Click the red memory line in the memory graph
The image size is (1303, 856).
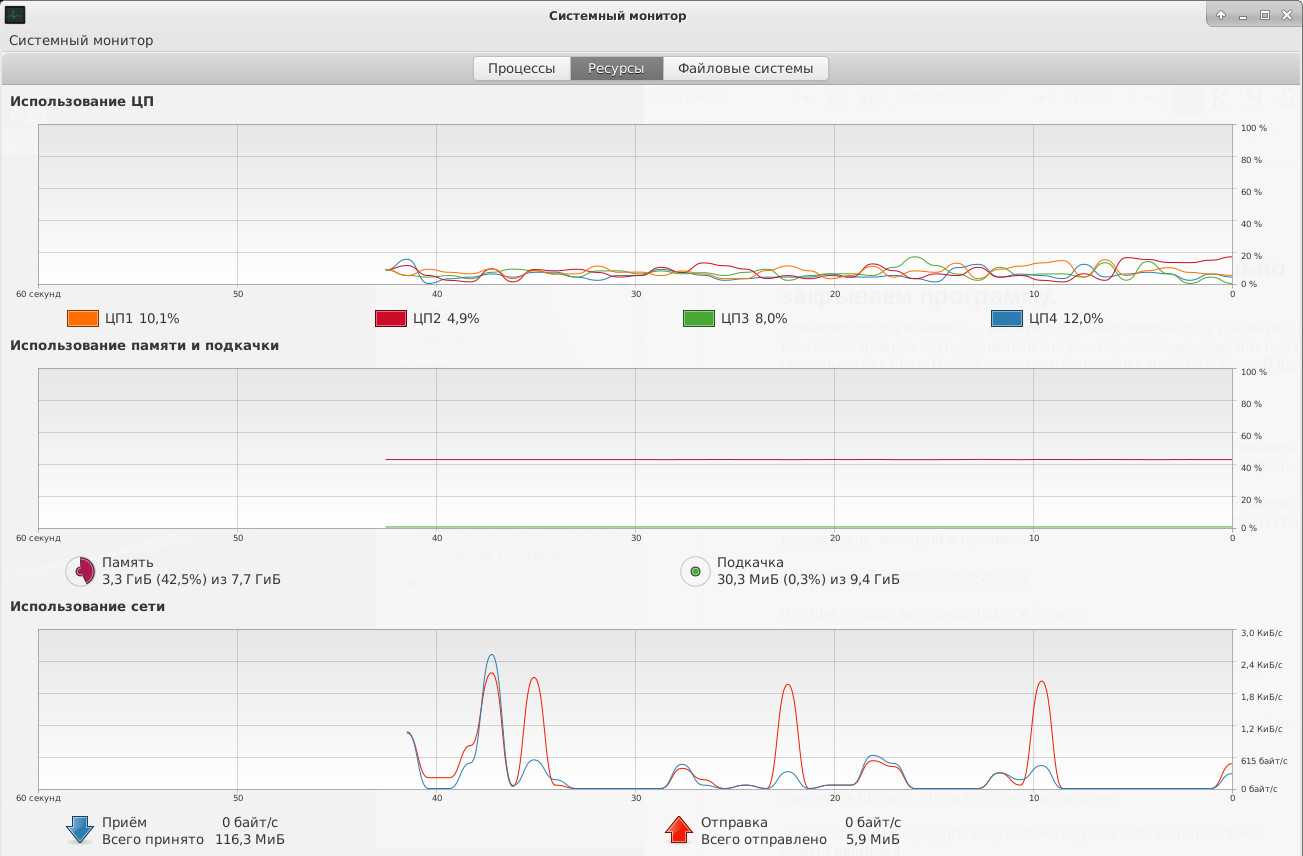[800, 460]
